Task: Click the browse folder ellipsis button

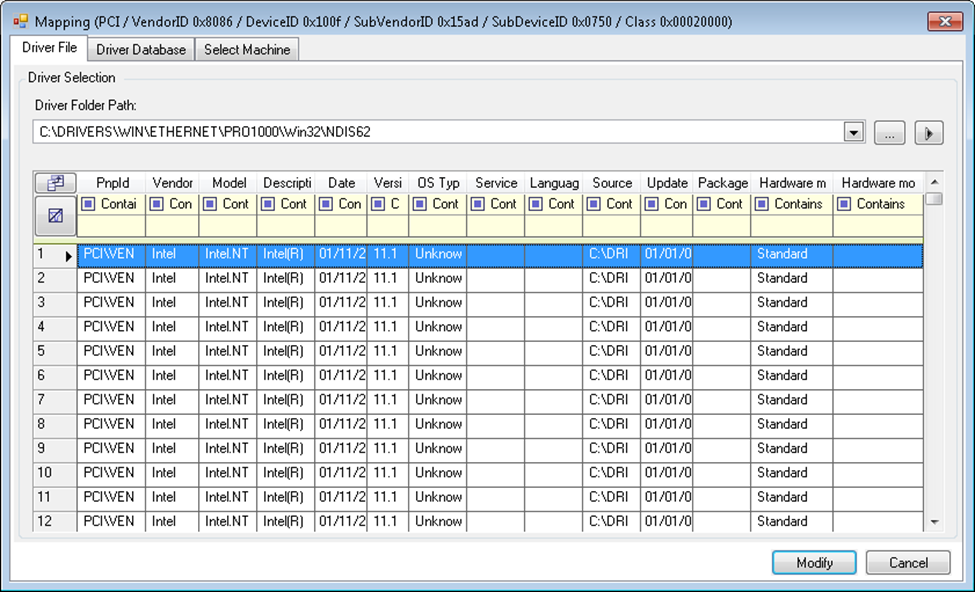Action: [889, 133]
